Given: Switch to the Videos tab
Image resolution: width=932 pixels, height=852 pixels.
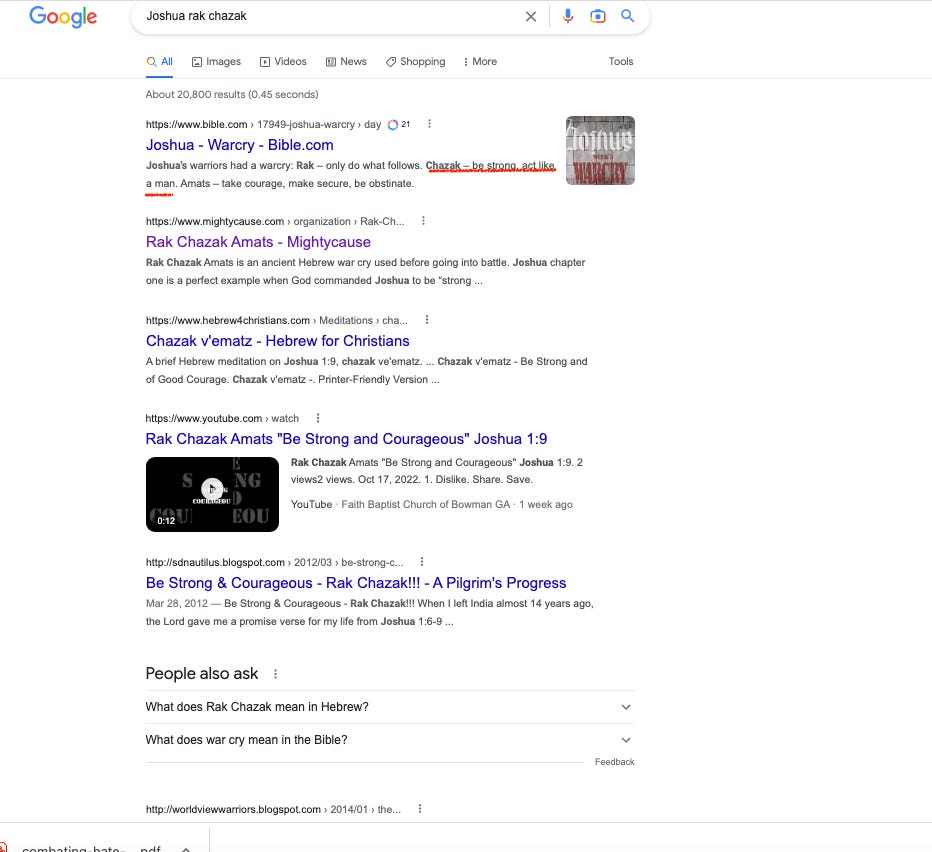Looking at the screenshot, I should click(x=283, y=61).
